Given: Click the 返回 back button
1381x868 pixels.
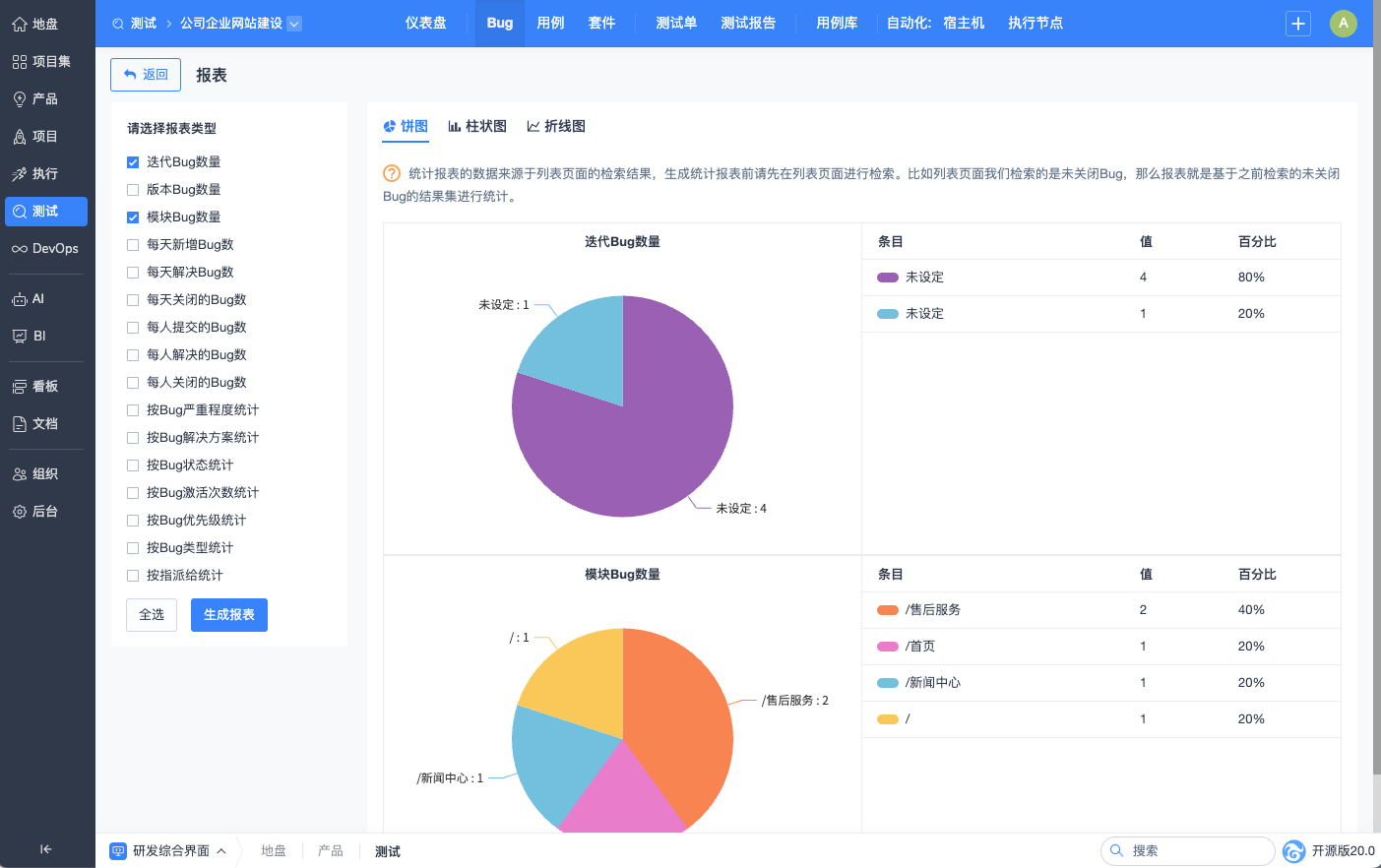Looking at the screenshot, I should 146,75.
